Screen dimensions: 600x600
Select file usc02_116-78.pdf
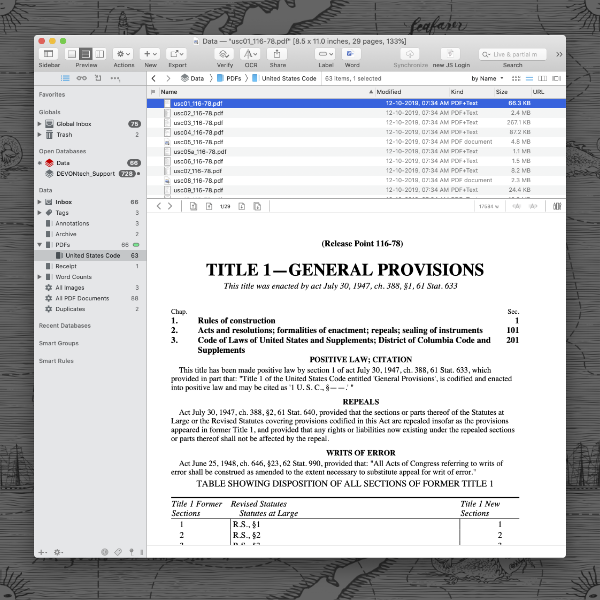click(356, 113)
